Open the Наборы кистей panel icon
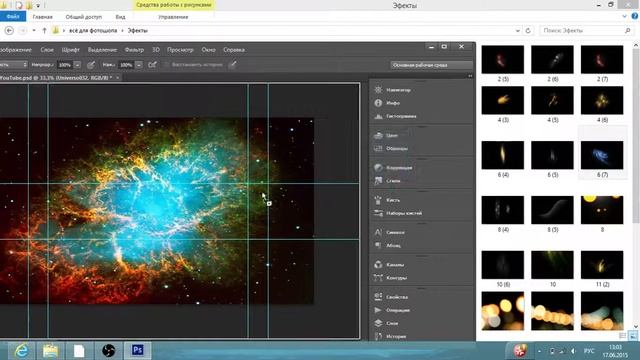The image size is (640, 360). [378, 213]
